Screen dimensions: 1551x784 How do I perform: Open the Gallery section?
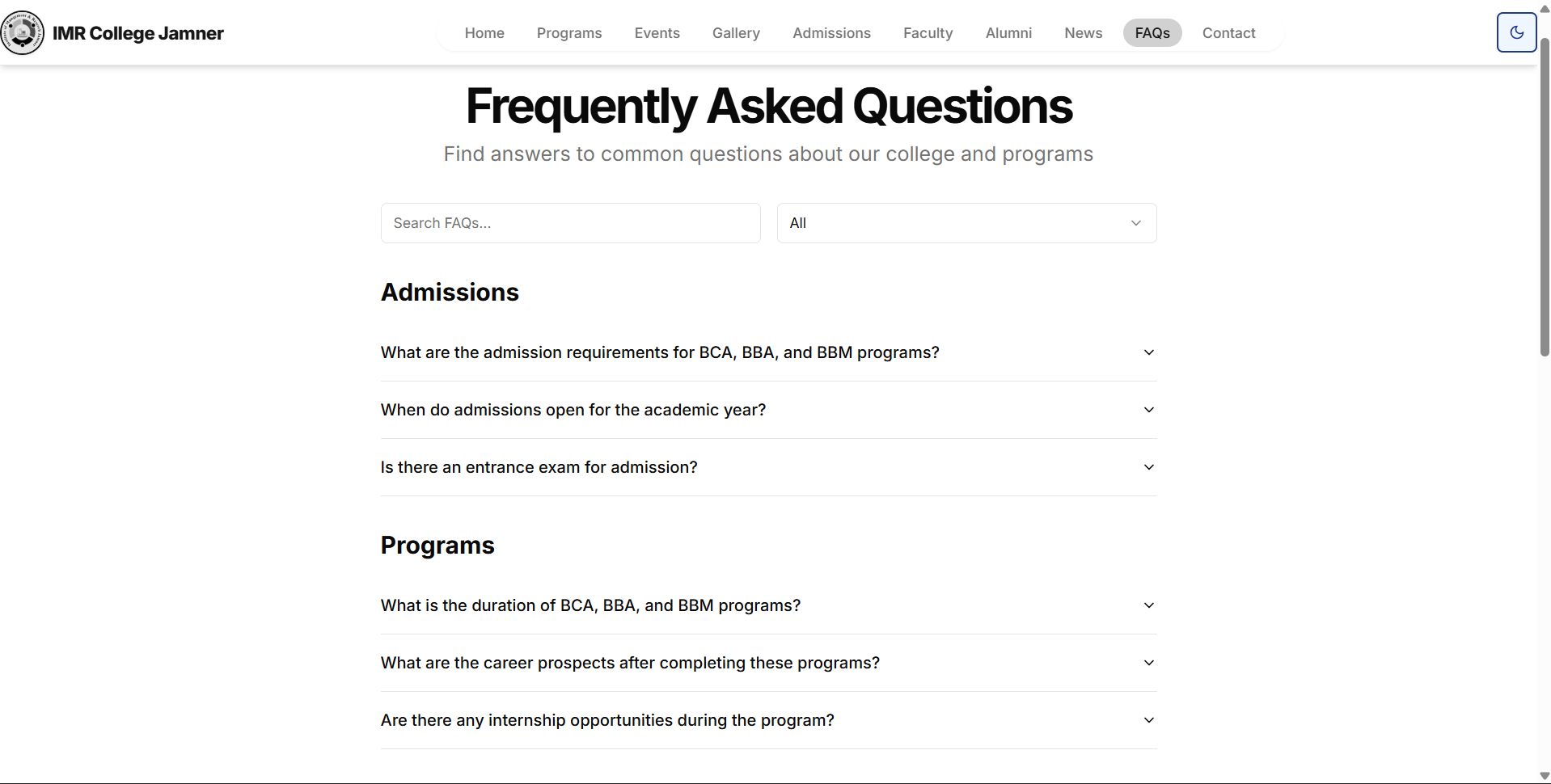pos(735,33)
